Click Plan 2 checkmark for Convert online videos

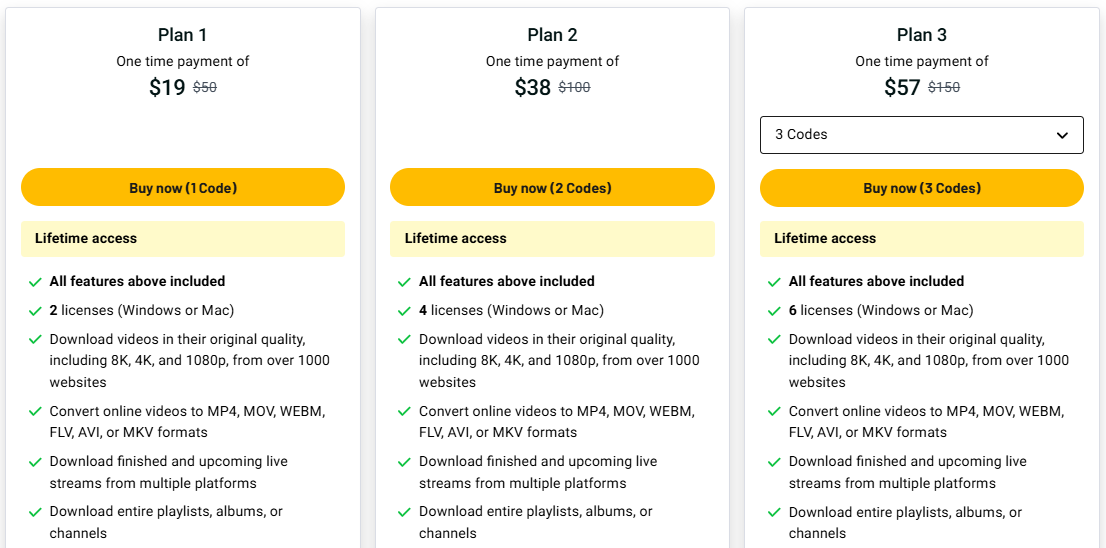(404, 412)
